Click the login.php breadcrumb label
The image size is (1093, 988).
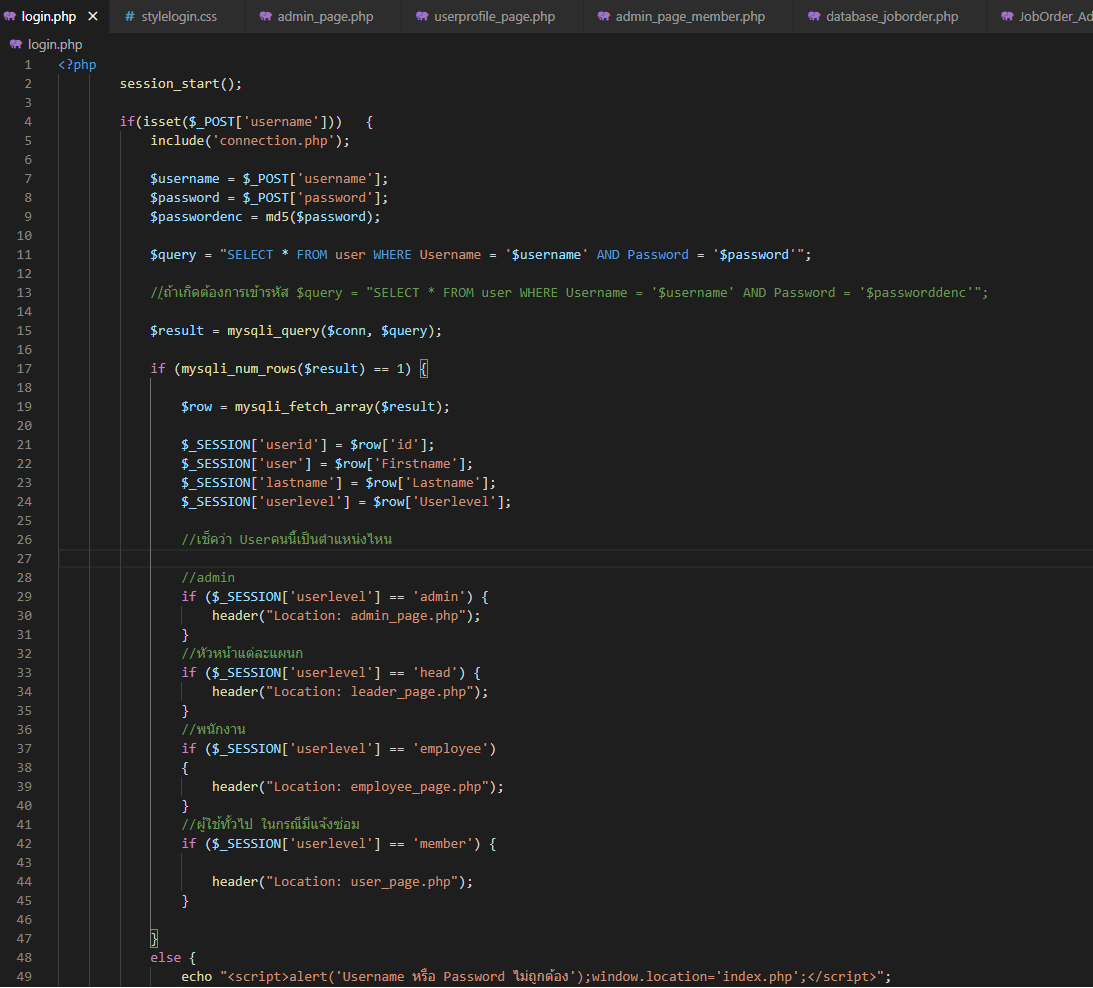[55, 45]
